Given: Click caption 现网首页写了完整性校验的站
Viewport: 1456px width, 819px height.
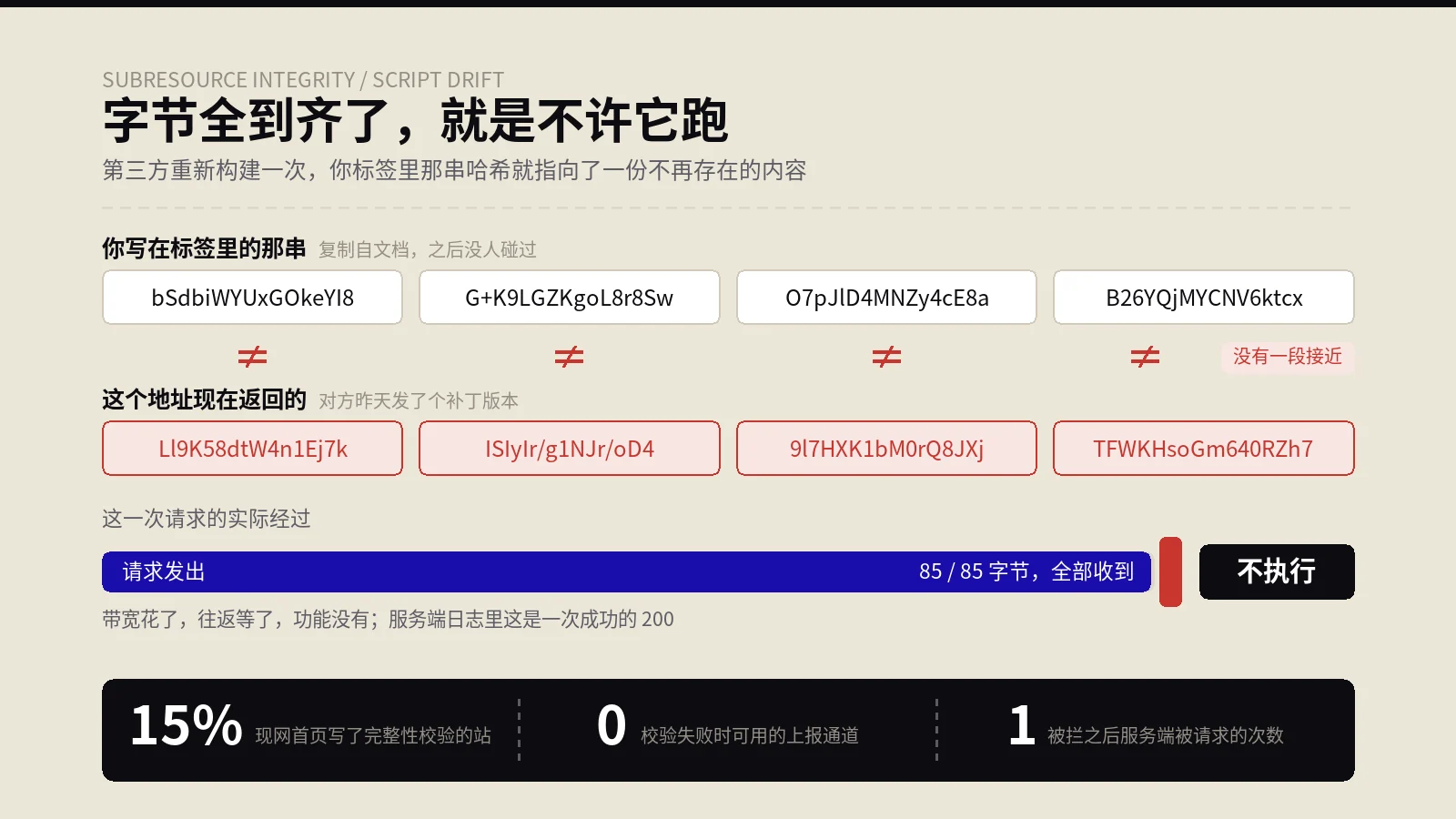Looking at the screenshot, I should coord(373,735).
